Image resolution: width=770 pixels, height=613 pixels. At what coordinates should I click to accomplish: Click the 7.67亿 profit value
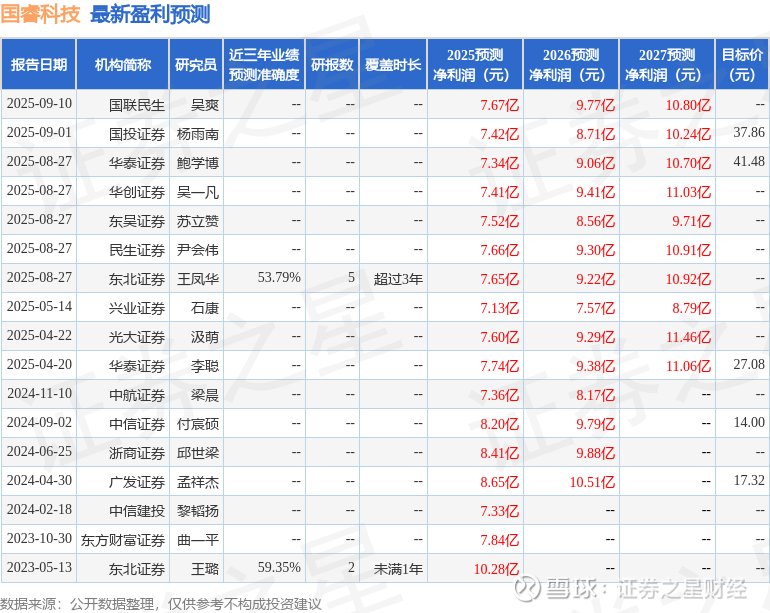pyautogui.click(x=499, y=105)
